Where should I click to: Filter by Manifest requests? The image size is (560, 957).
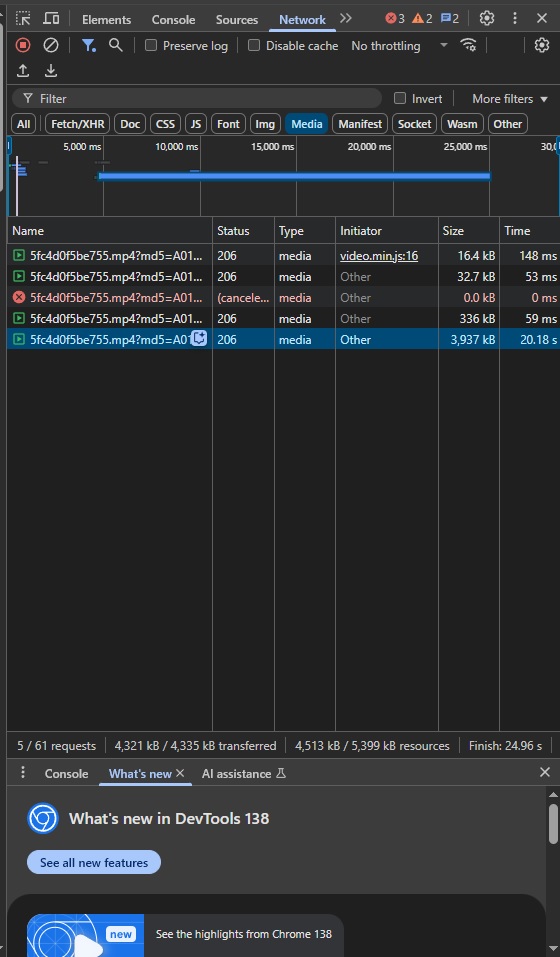coord(360,124)
